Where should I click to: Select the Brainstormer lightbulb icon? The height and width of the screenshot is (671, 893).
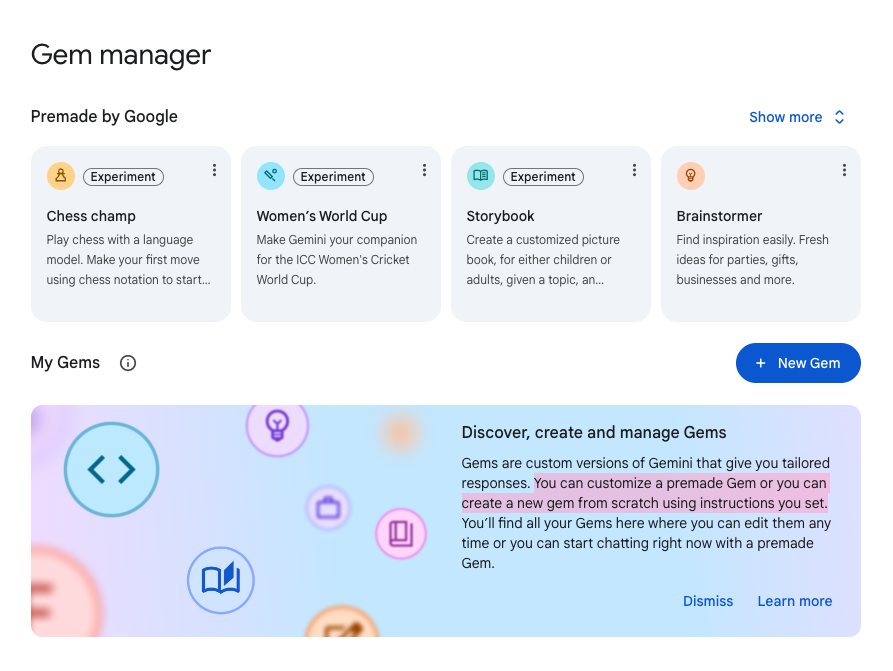click(x=690, y=175)
